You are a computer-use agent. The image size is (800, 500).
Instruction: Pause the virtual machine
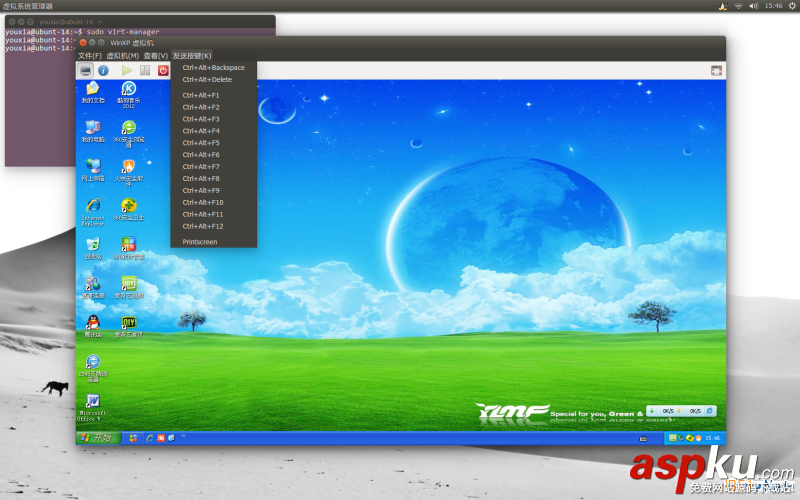(x=145, y=70)
